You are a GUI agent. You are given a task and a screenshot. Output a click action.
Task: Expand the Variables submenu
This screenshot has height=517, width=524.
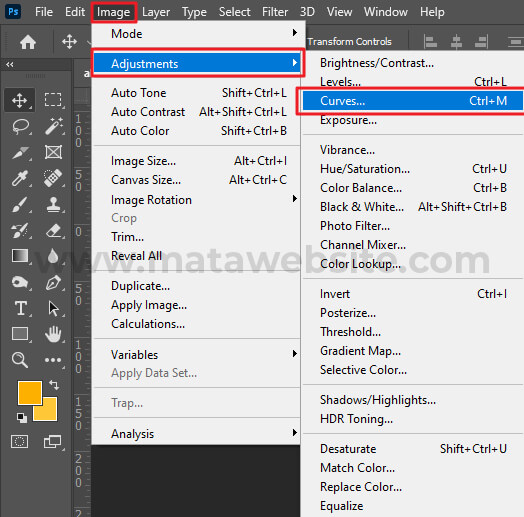click(x=197, y=355)
